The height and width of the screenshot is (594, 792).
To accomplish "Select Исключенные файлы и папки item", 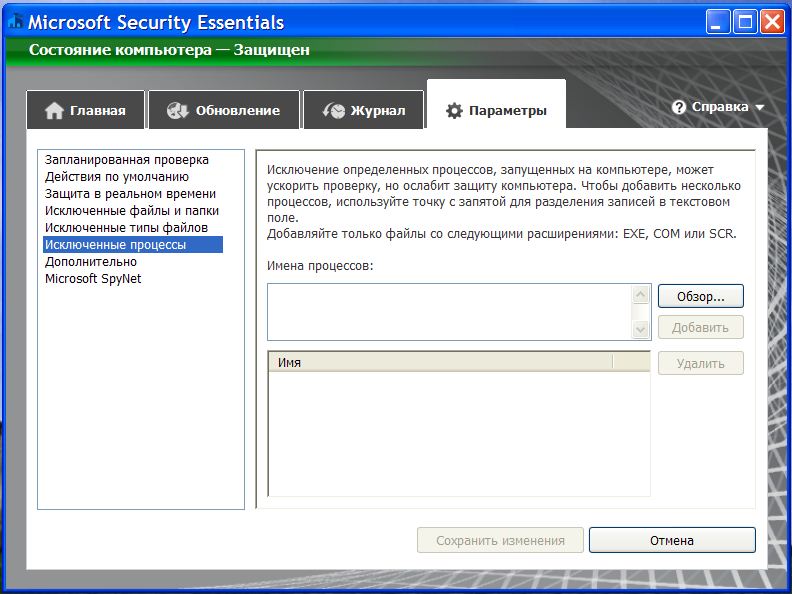I will pos(132,211).
